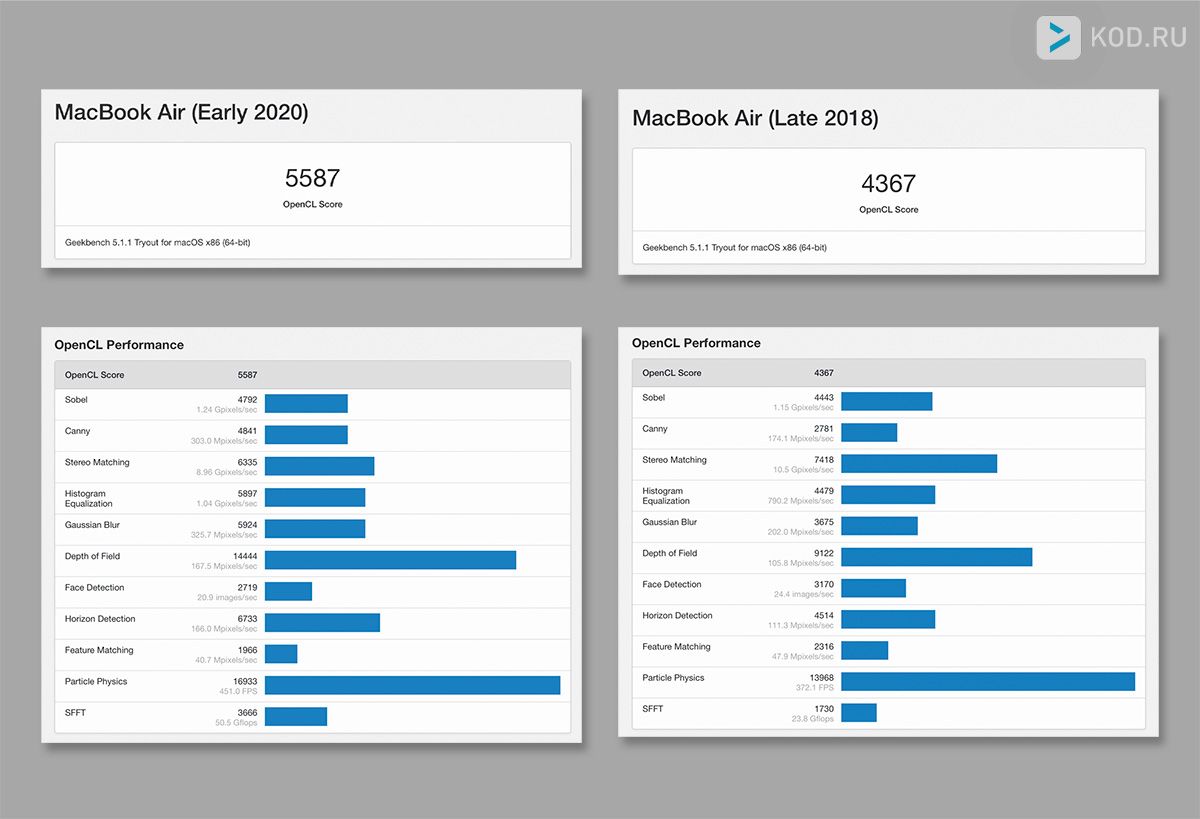Click the "303.0 Mpixels/sec" rate value

point(225,441)
